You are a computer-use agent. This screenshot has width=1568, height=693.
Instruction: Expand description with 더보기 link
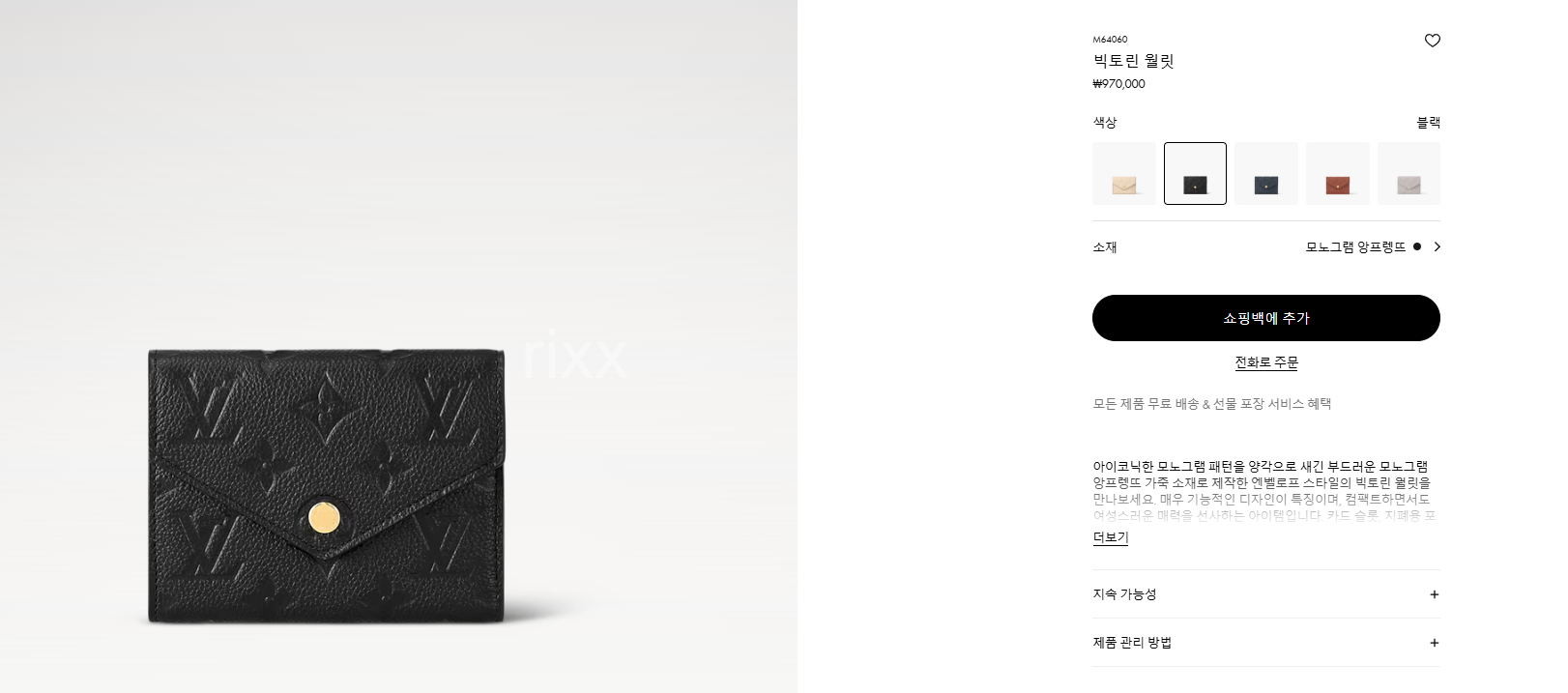pos(1111,537)
